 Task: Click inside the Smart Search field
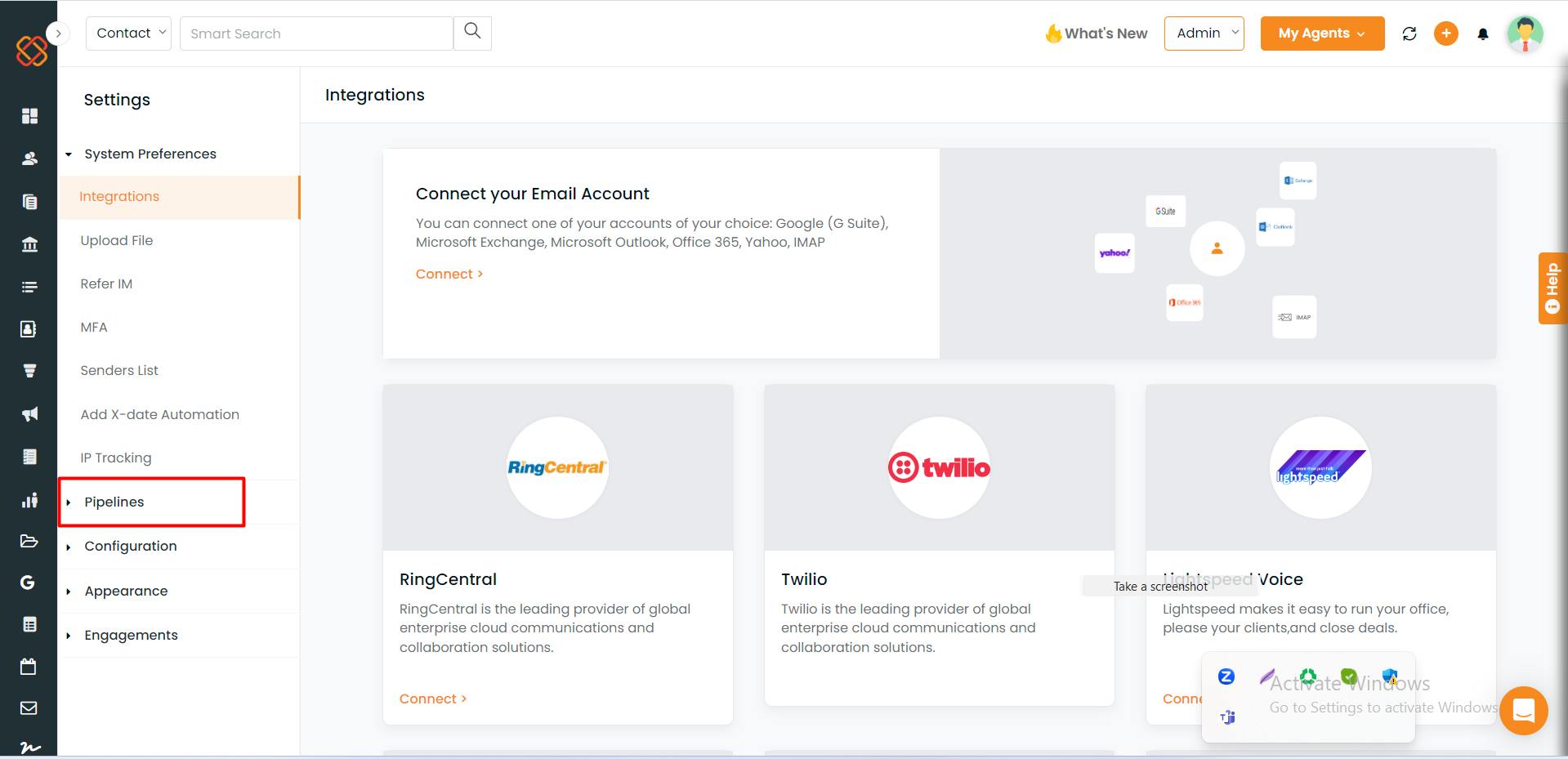316,33
